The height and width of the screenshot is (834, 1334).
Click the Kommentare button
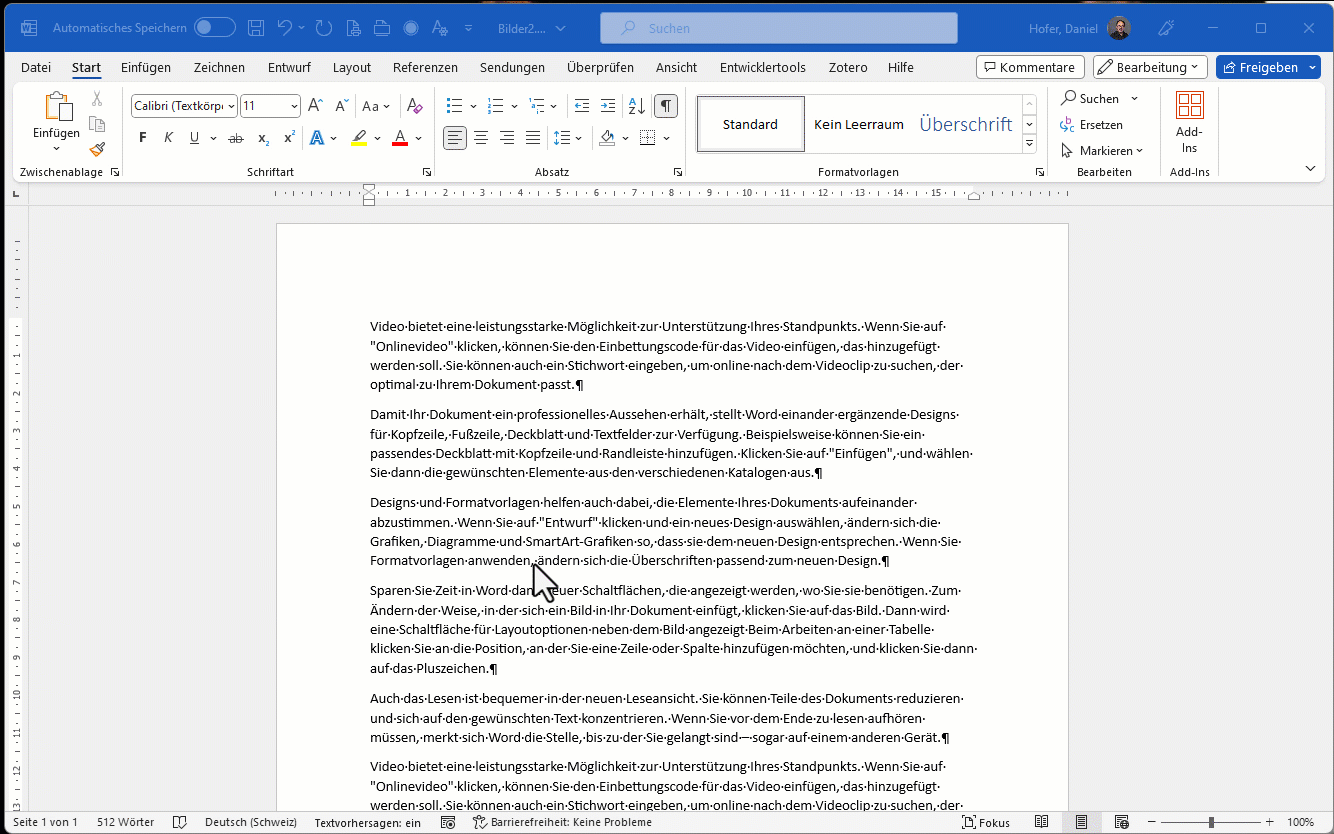tap(1030, 67)
